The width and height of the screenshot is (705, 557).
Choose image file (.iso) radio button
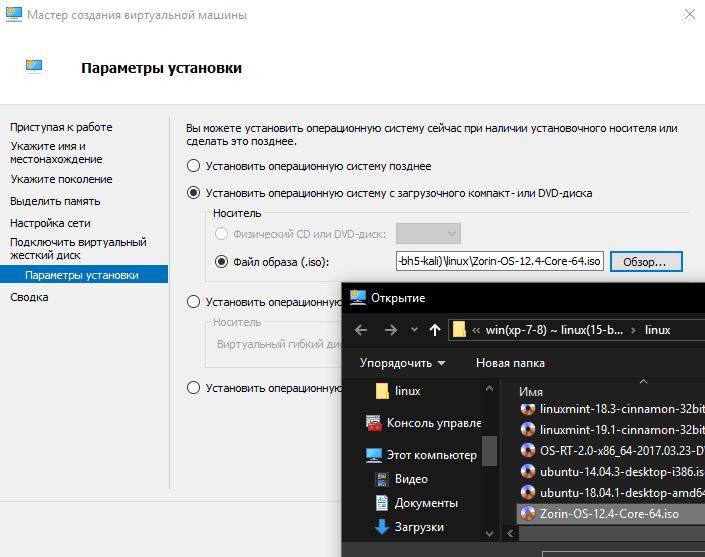tap(221, 261)
